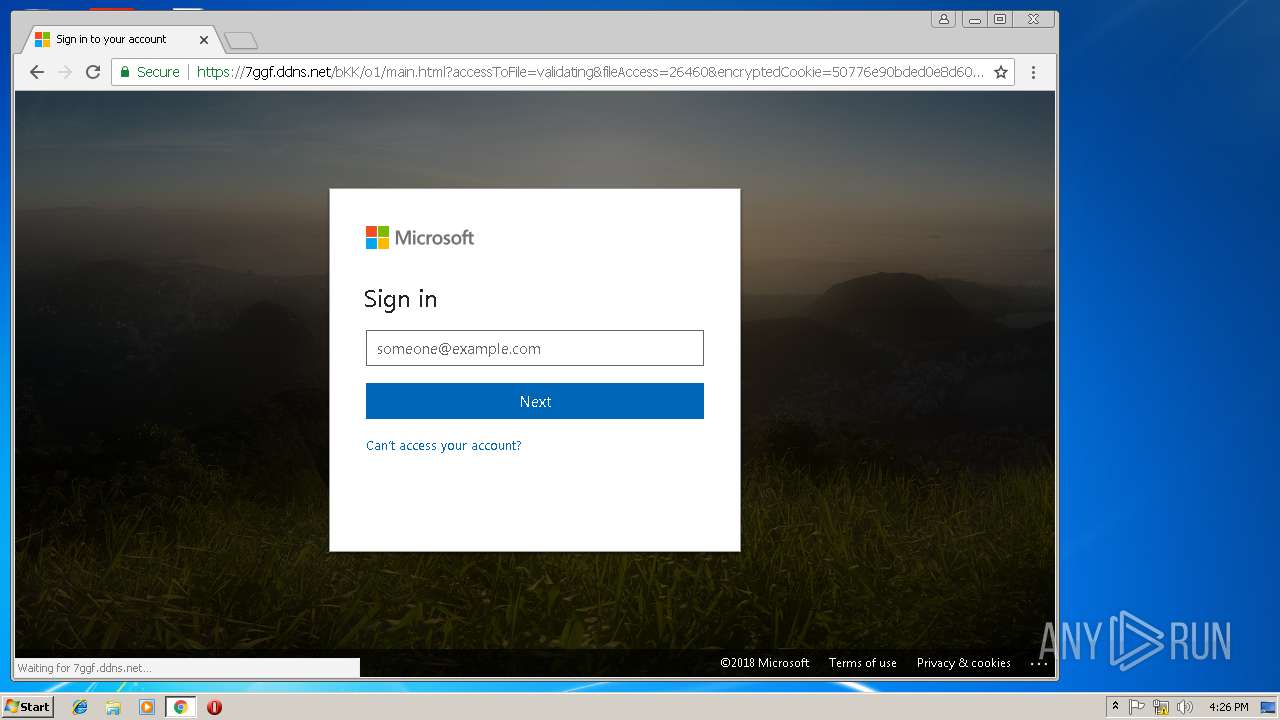Click the Show desktop button beside the clock
This screenshot has width=1280, height=720.
click(x=1269, y=707)
